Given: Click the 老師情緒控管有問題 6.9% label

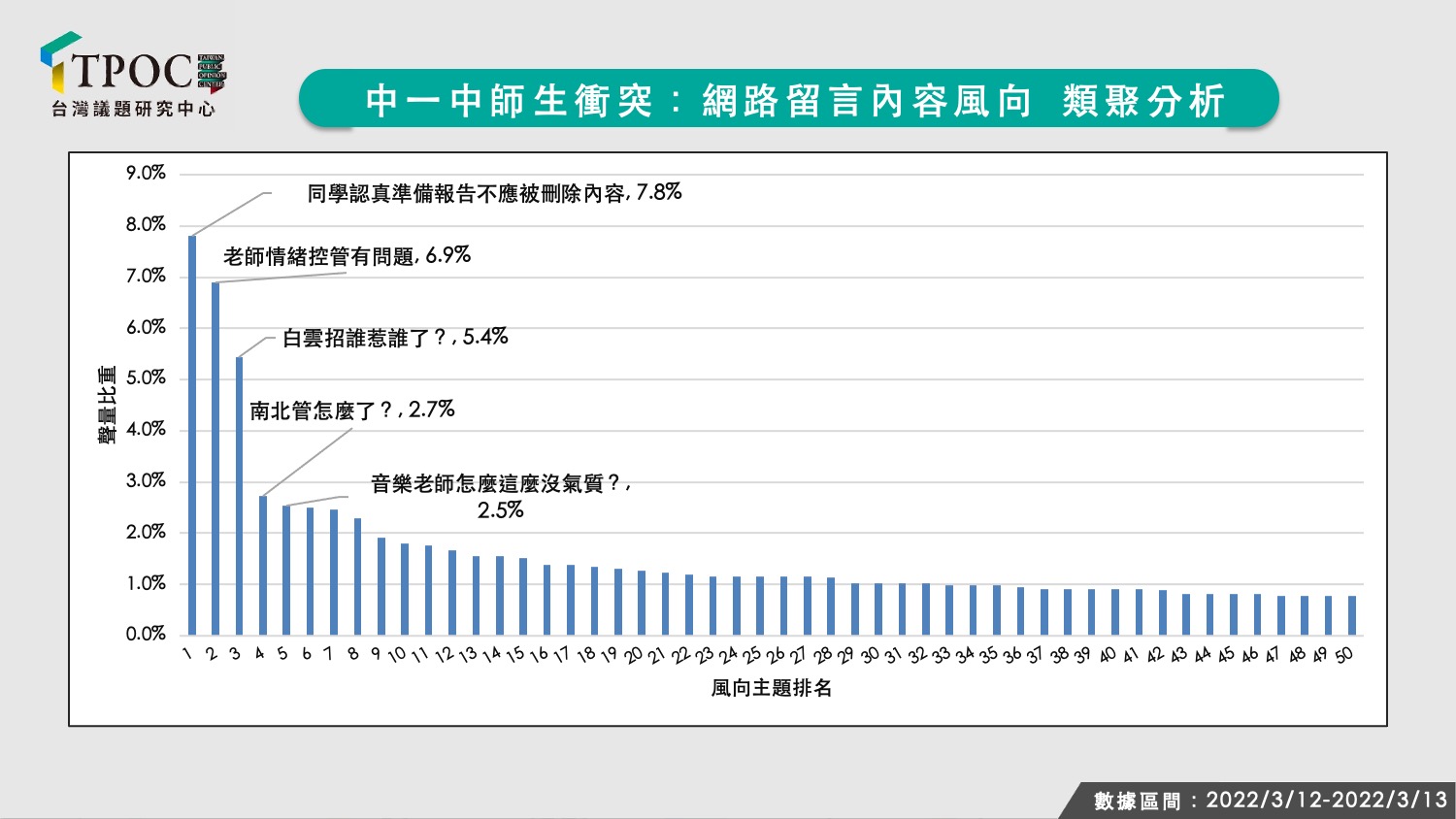Looking at the screenshot, I should pos(347,256).
